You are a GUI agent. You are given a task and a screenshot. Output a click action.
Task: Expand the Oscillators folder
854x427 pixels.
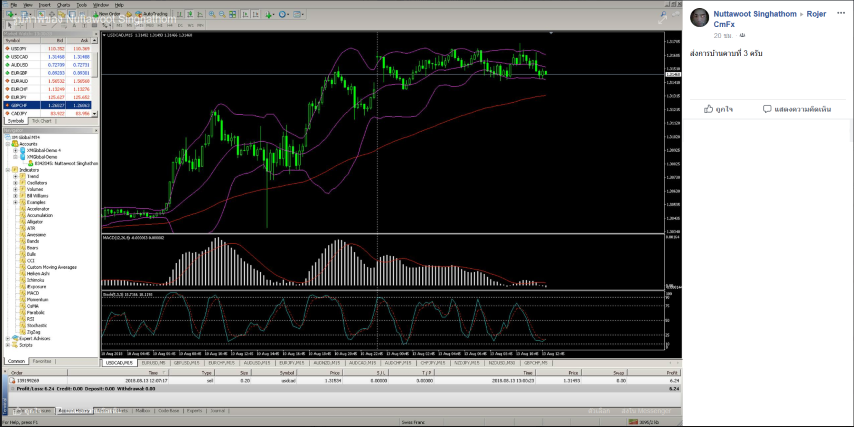[15, 183]
